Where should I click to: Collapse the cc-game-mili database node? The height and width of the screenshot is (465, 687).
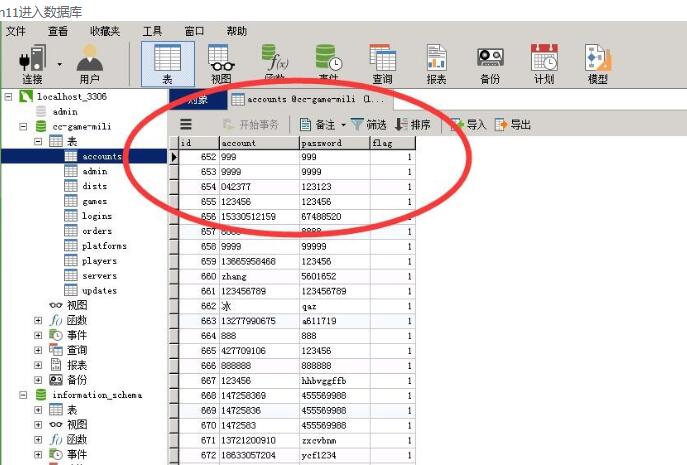pyautogui.click(x=24, y=127)
